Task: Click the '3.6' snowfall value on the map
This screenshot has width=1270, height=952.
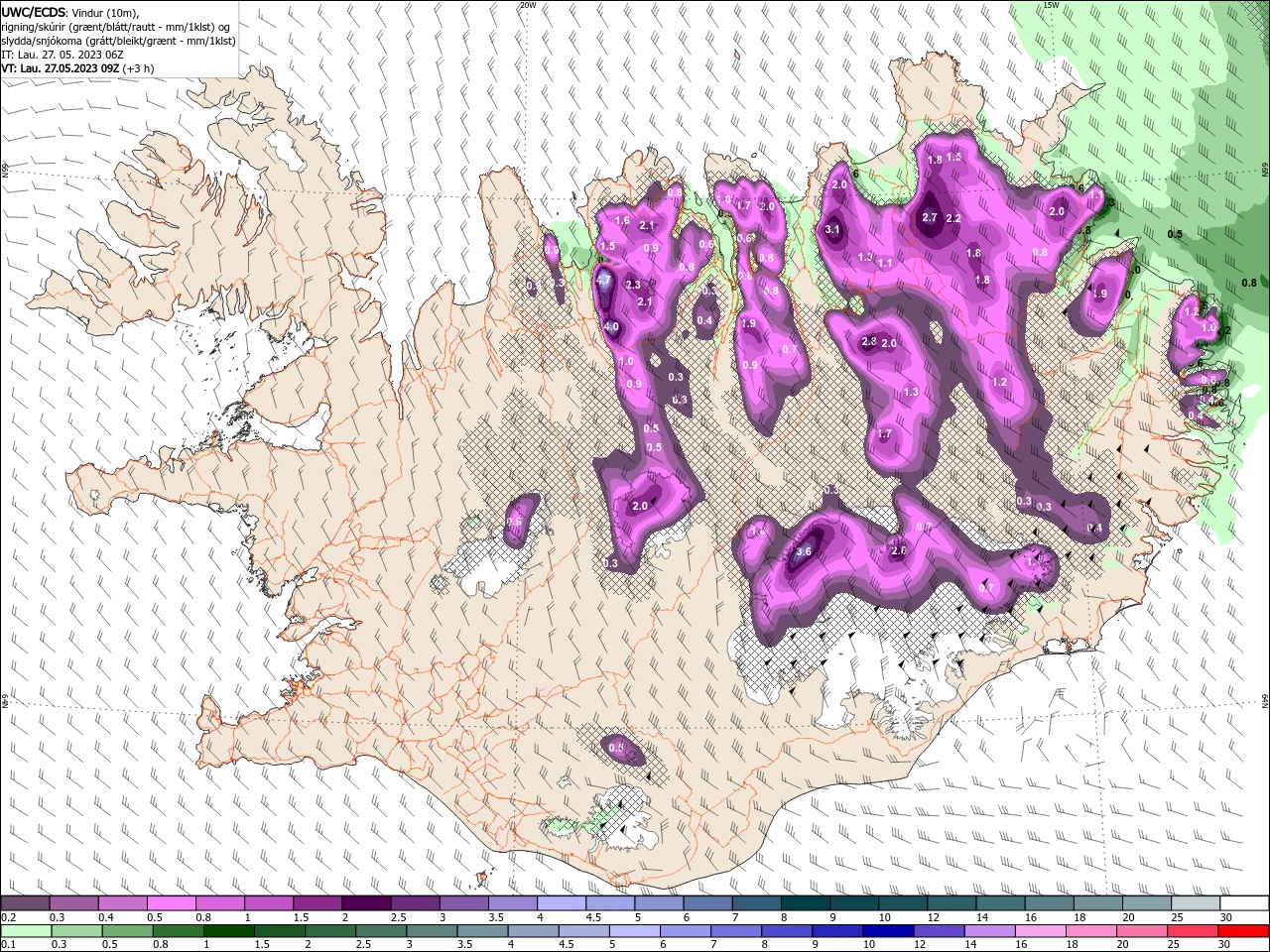Action: tap(804, 551)
